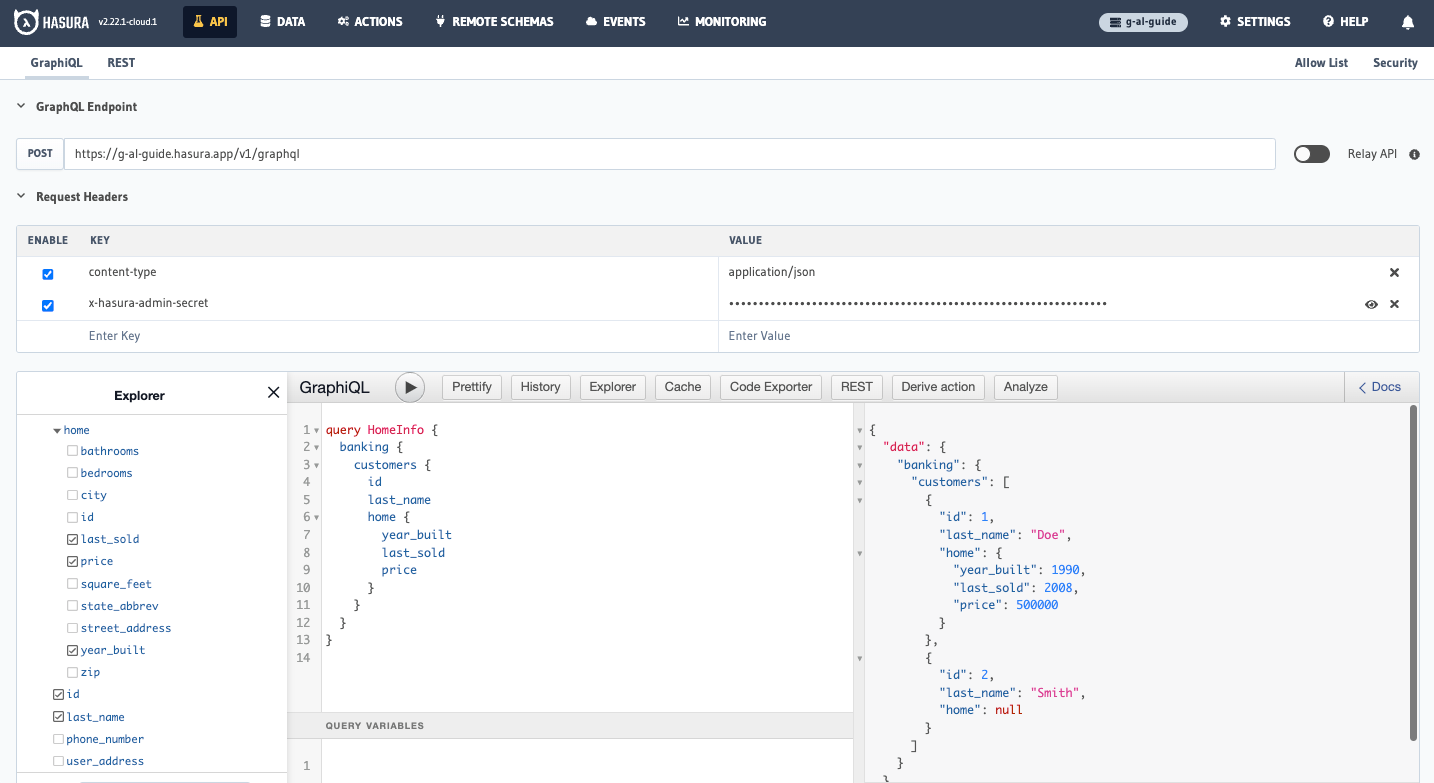This screenshot has width=1434, height=783.
Task: Remove the x-hasura-admin-secret header
Action: (x=1394, y=303)
